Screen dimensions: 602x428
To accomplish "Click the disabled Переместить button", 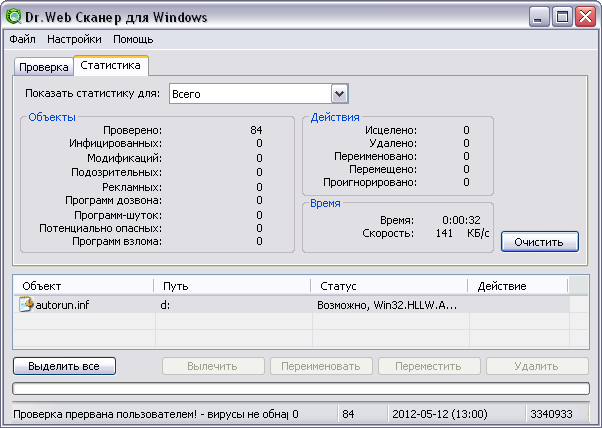I will (429, 366).
